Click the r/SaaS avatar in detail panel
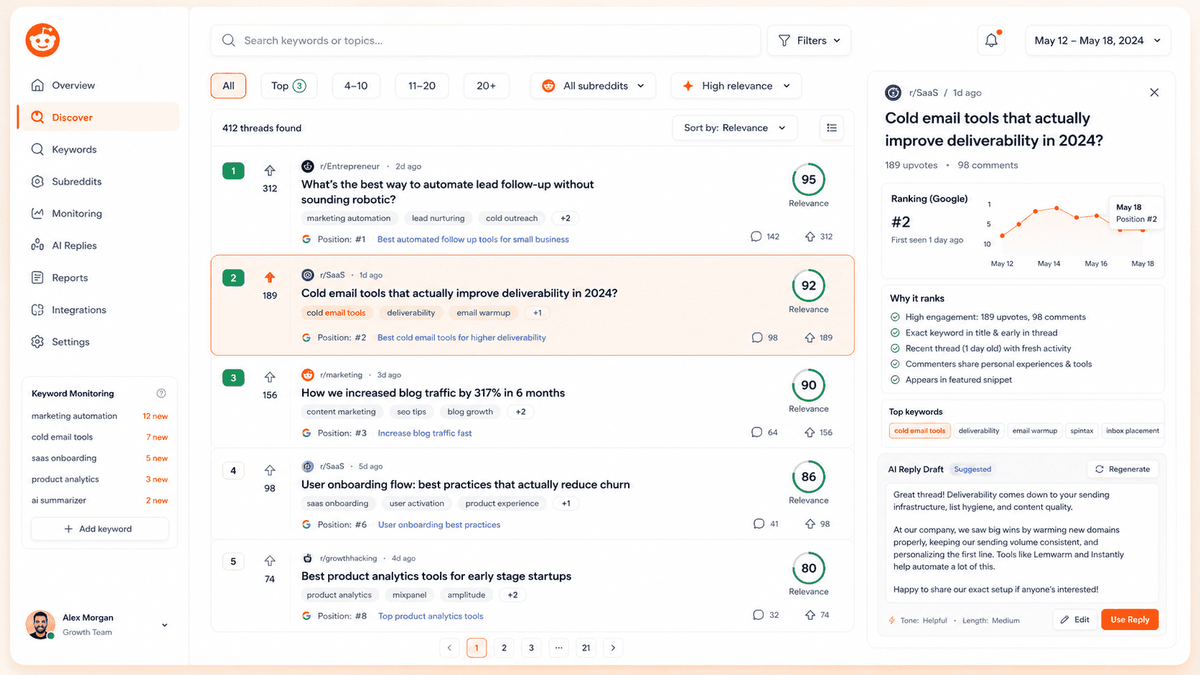Viewport: 1200px width, 675px height. coord(893,92)
